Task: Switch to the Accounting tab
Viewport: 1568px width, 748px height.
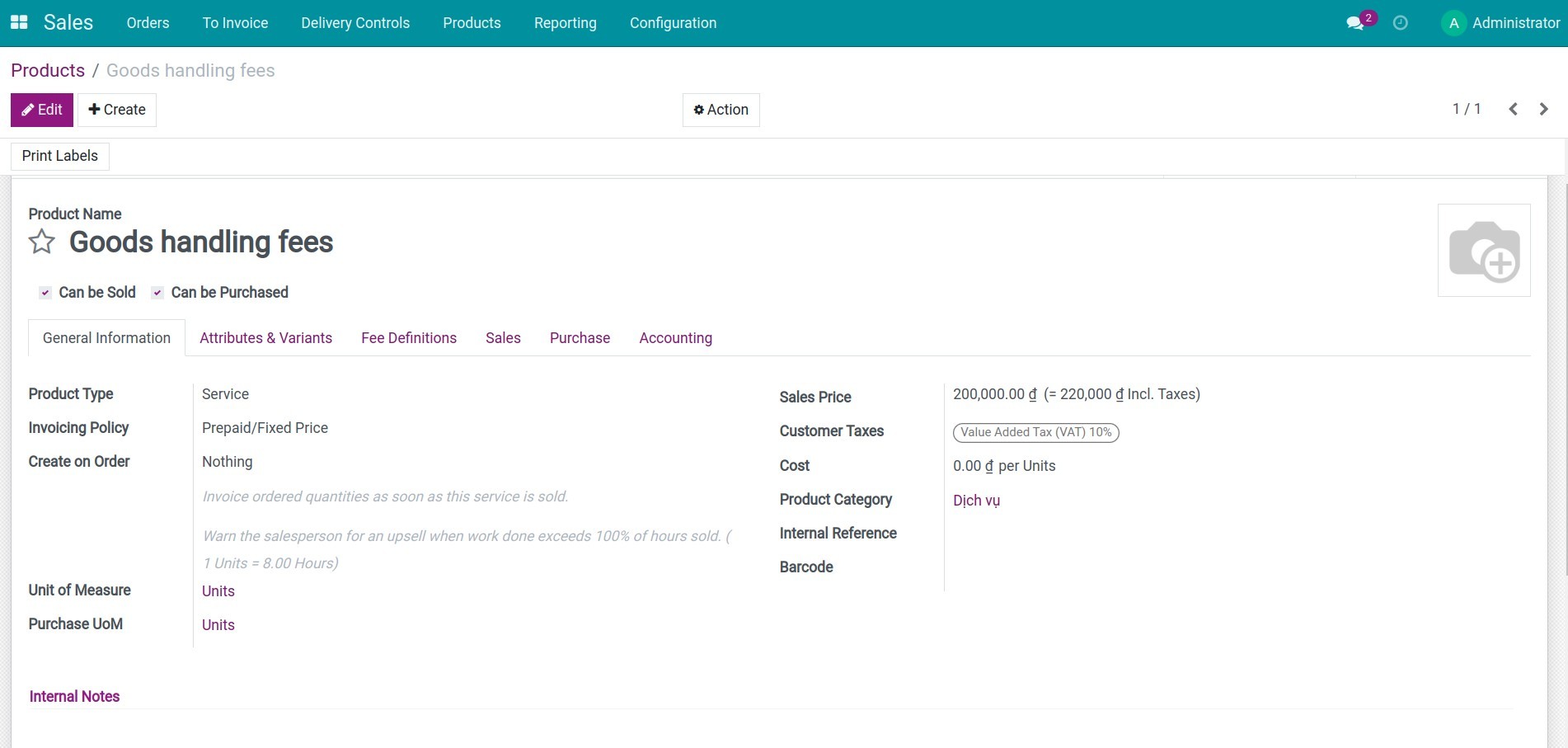Action: click(675, 337)
